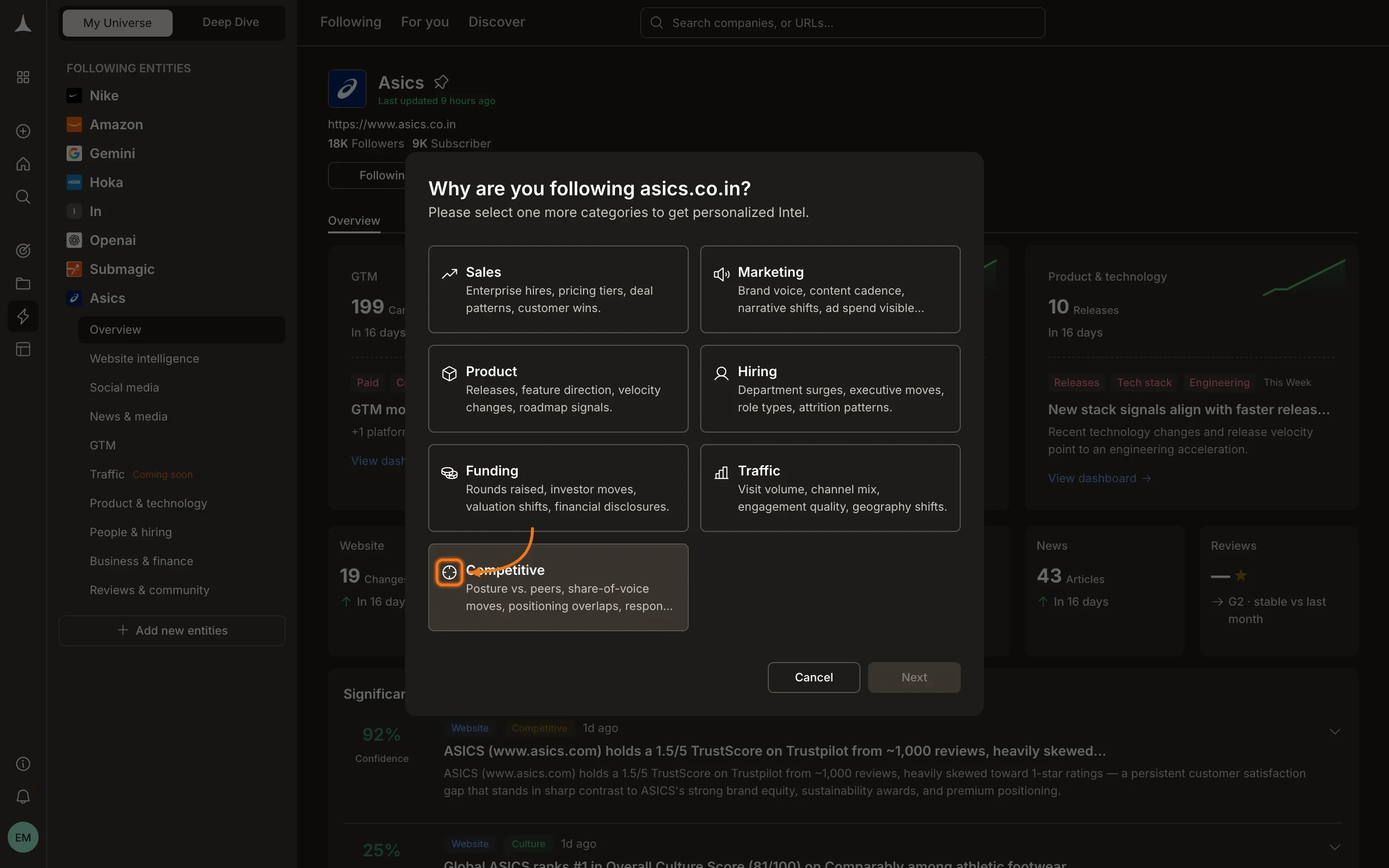Select the Product category card
Screen dimensions: 1389x868
point(558,389)
